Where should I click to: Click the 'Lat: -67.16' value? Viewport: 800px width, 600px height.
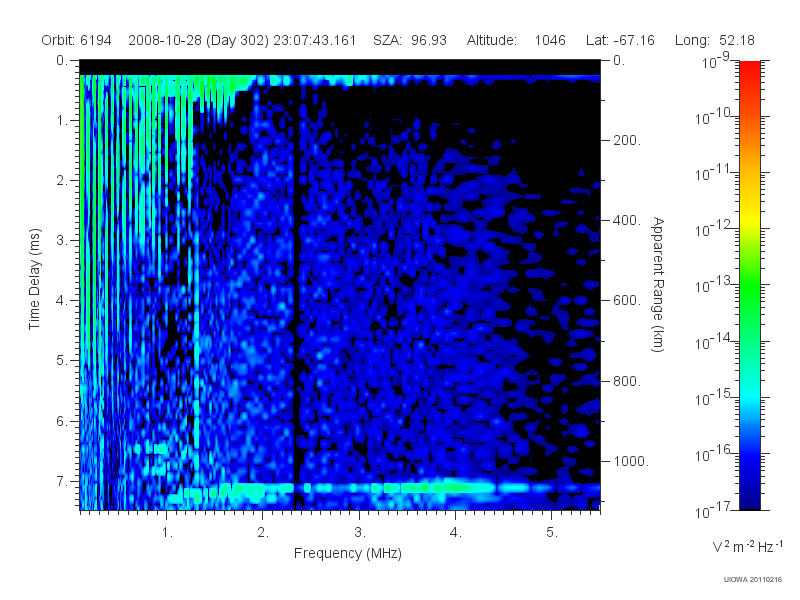coord(620,40)
